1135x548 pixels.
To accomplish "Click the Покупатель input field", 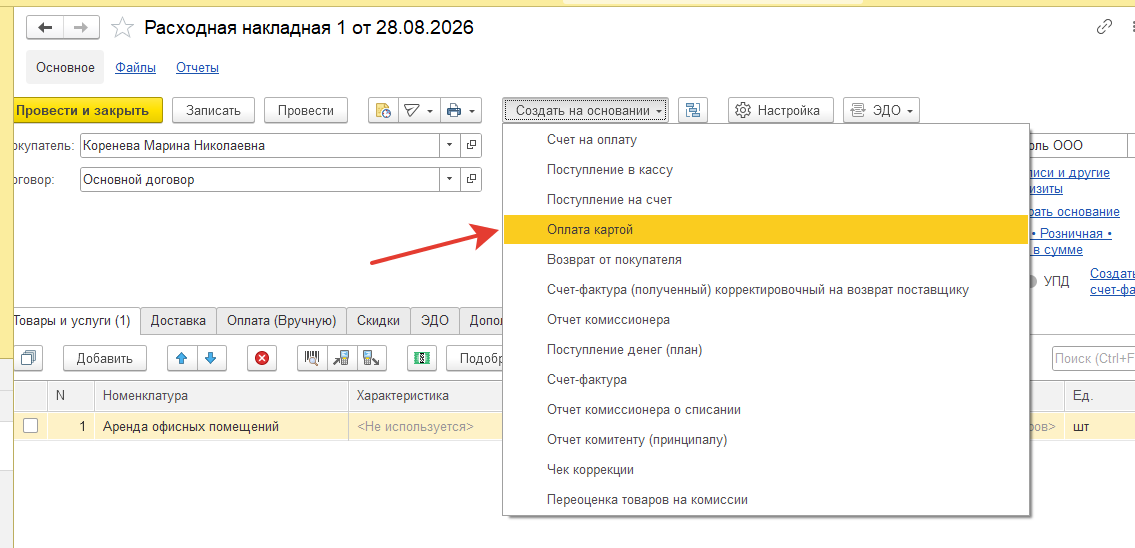I will [x=261, y=146].
